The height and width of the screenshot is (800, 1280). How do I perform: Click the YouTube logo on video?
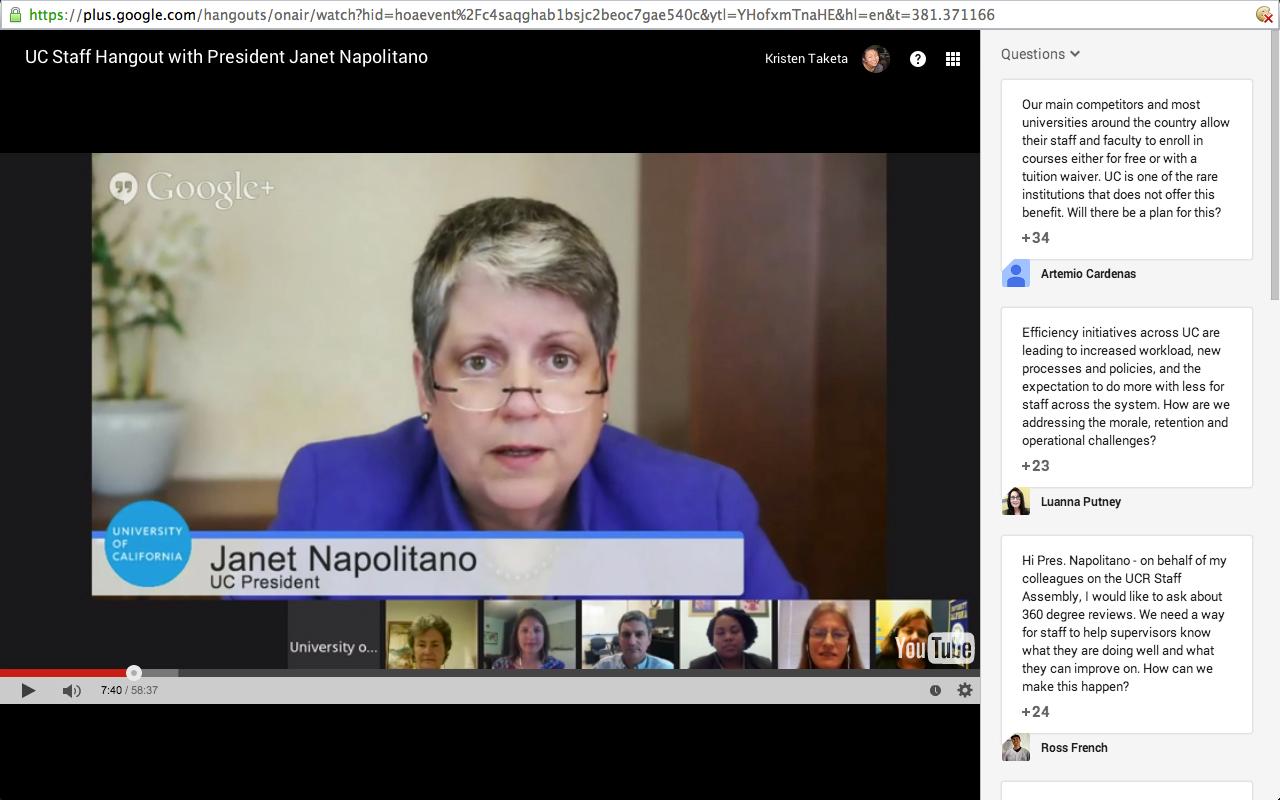[x=934, y=648]
